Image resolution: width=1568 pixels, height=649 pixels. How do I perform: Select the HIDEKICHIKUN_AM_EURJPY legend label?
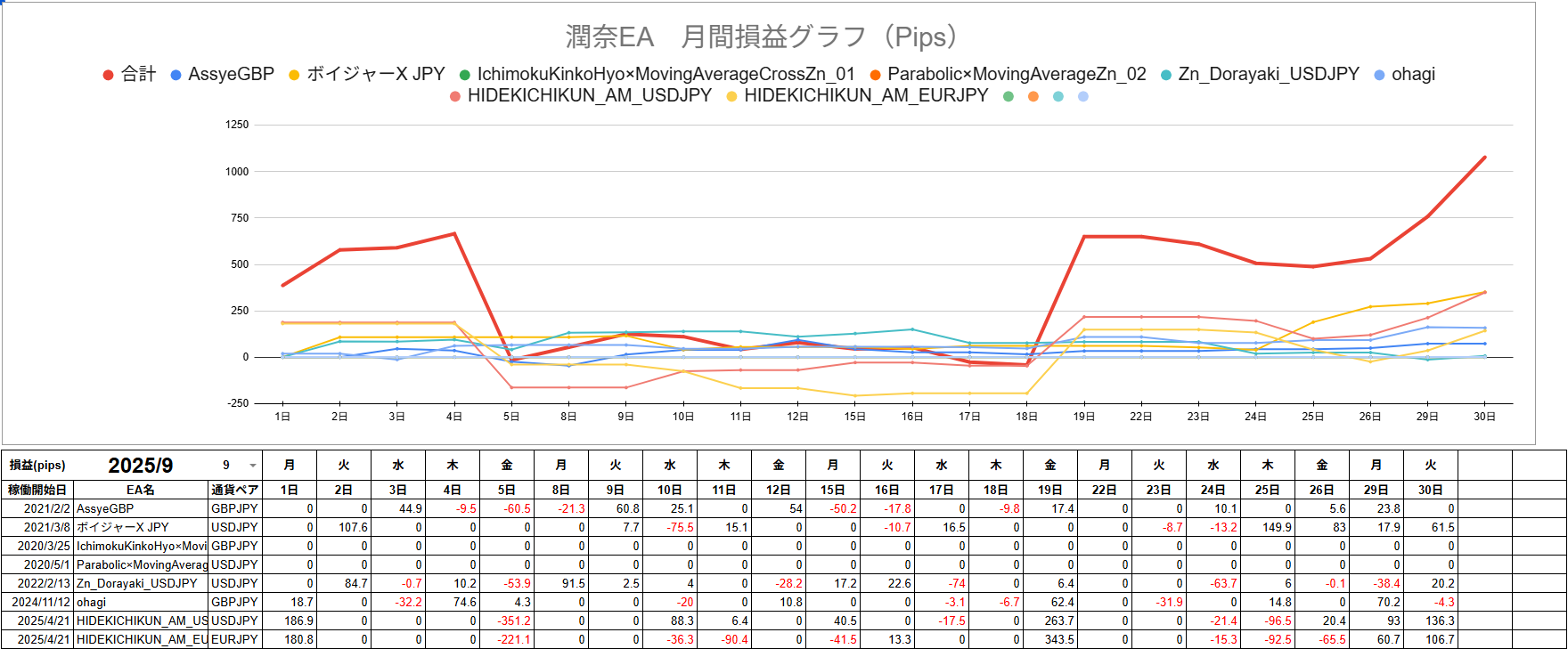(x=865, y=95)
